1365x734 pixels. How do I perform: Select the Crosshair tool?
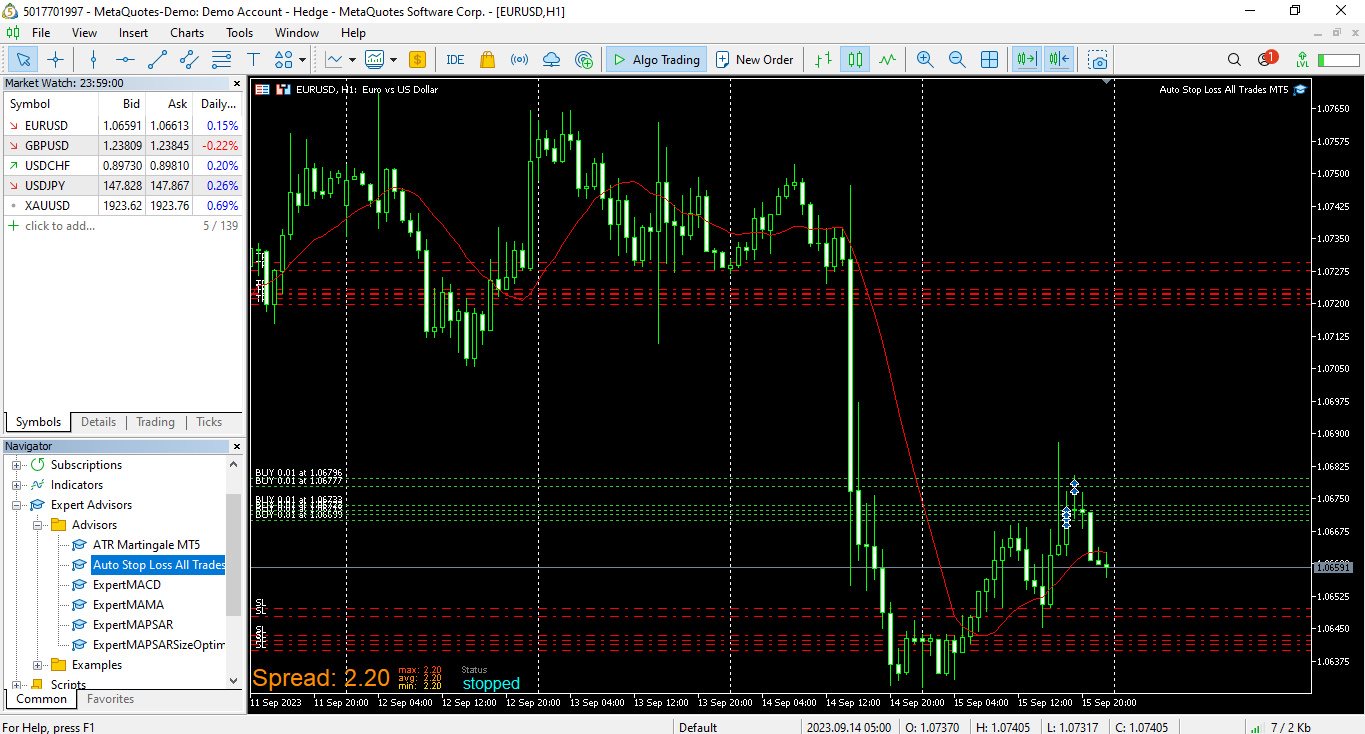pos(56,59)
